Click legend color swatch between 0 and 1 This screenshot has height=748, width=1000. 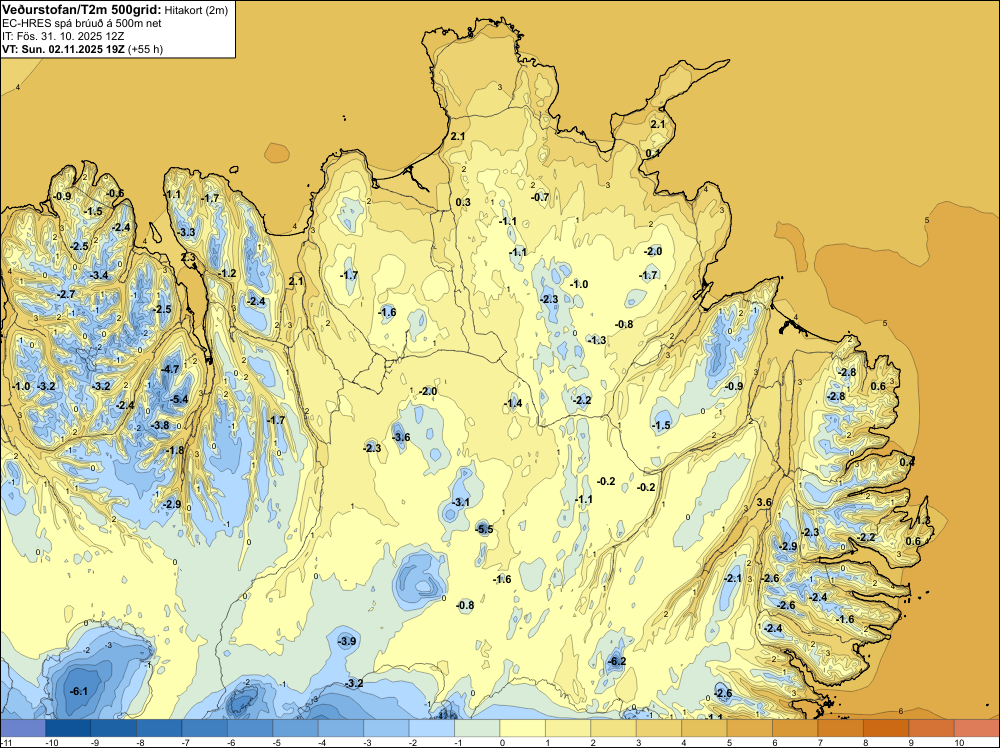coord(522,728)
